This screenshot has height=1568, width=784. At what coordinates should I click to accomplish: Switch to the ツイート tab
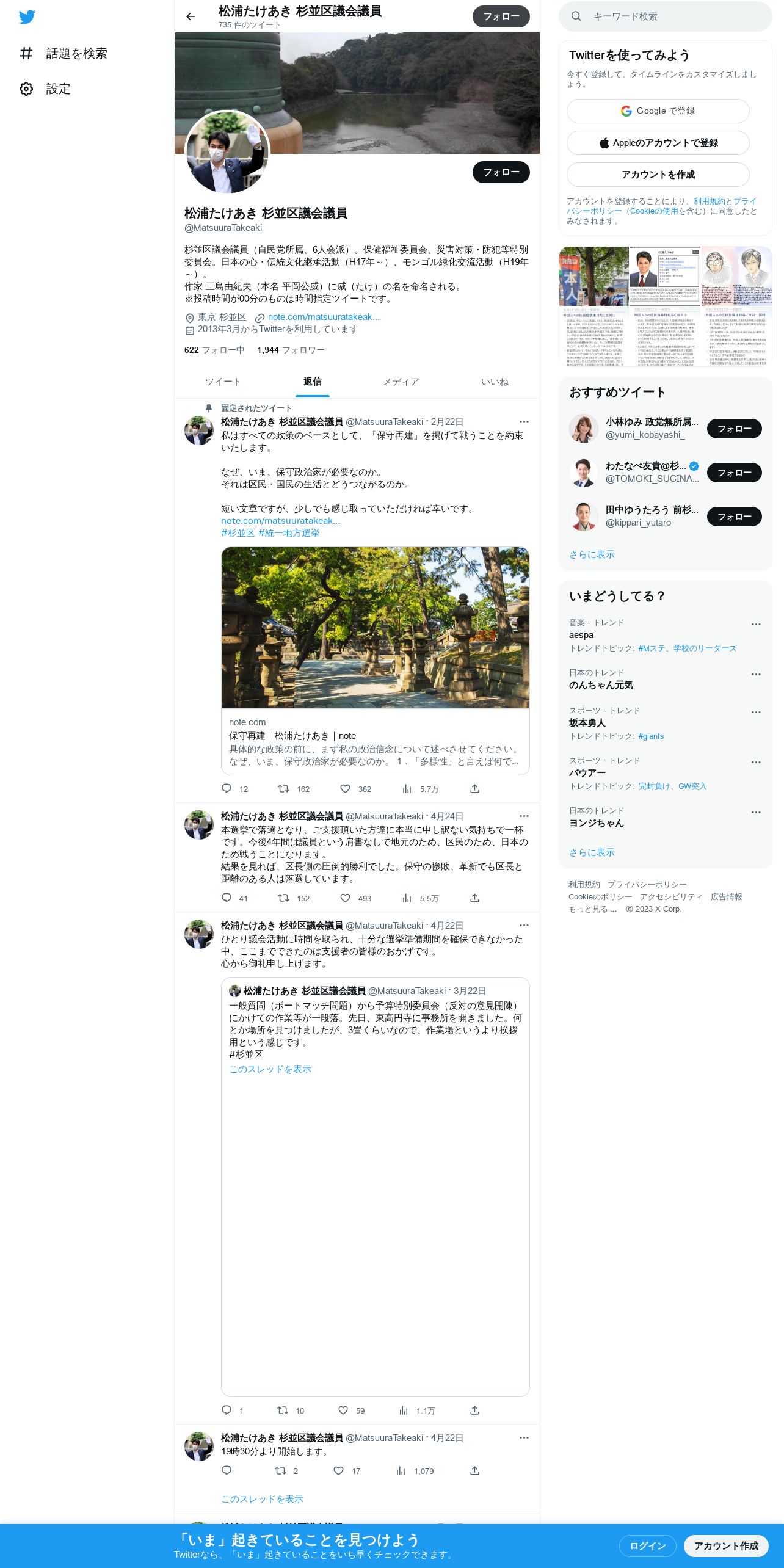pyautogui.click(x=223, y=382)
